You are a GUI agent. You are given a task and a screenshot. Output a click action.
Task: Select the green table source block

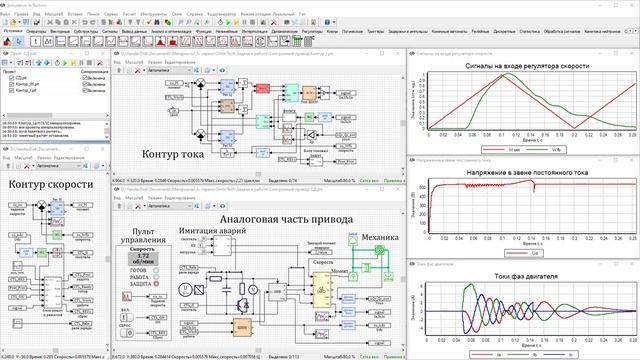click(x=297, y=41)
